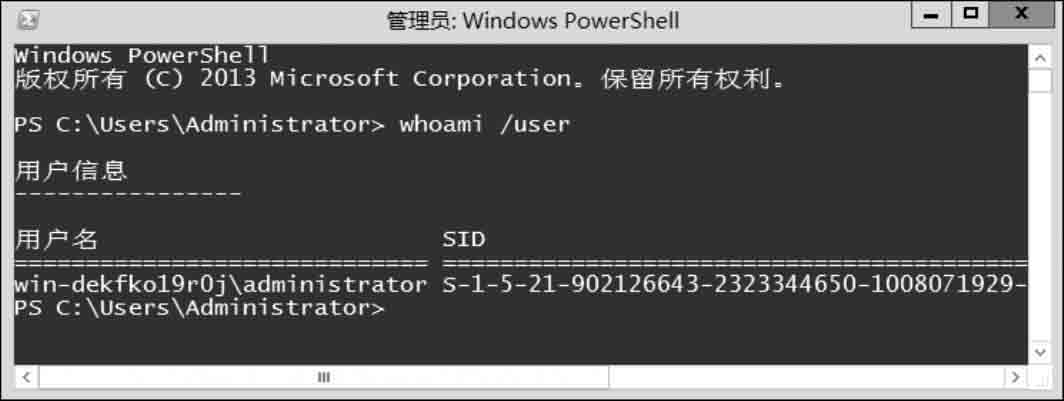Click the horizontal scrollbar right arrow
This screenshot has width=1064, height=401.
1016,378
